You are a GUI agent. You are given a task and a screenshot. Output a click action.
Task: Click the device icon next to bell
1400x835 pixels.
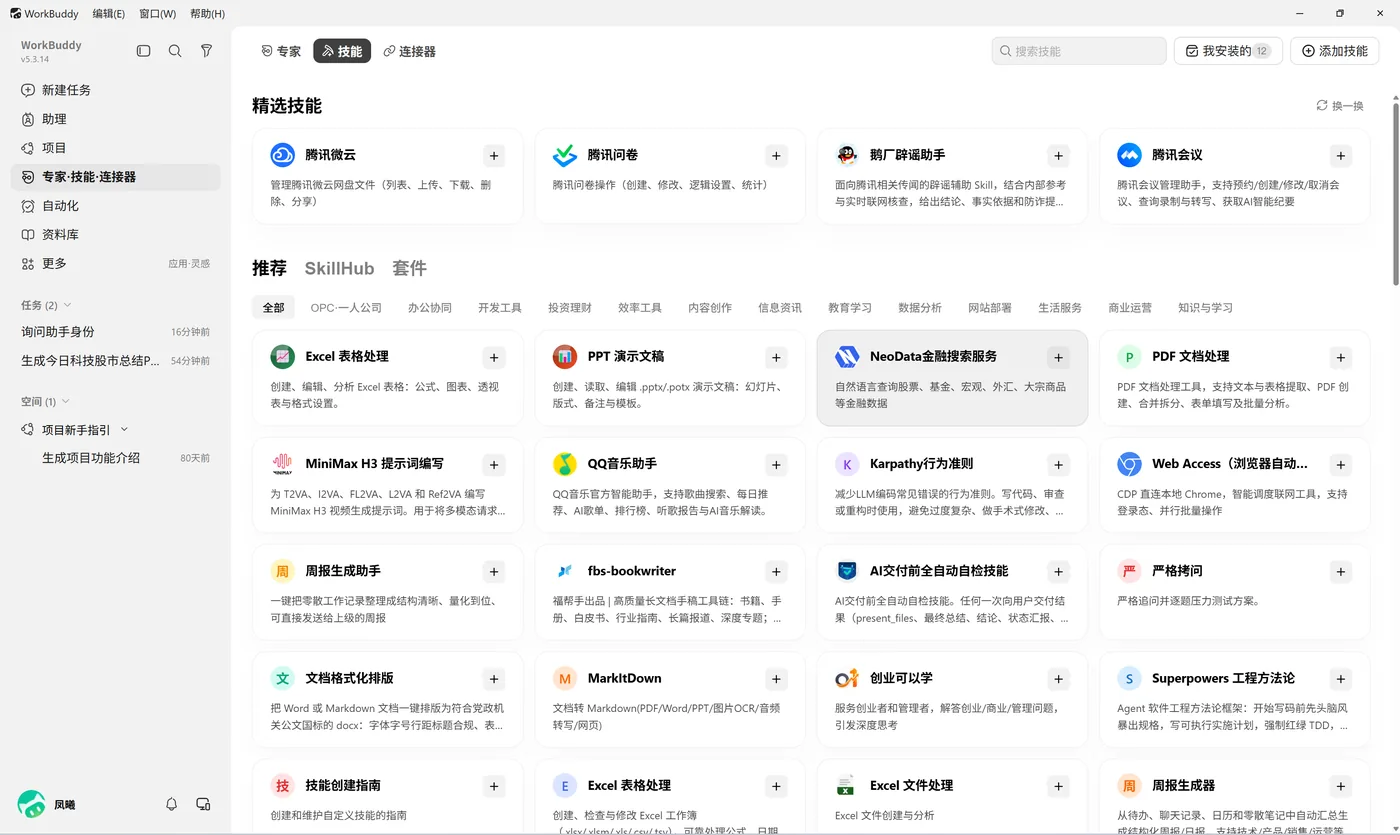click(203, 804)
